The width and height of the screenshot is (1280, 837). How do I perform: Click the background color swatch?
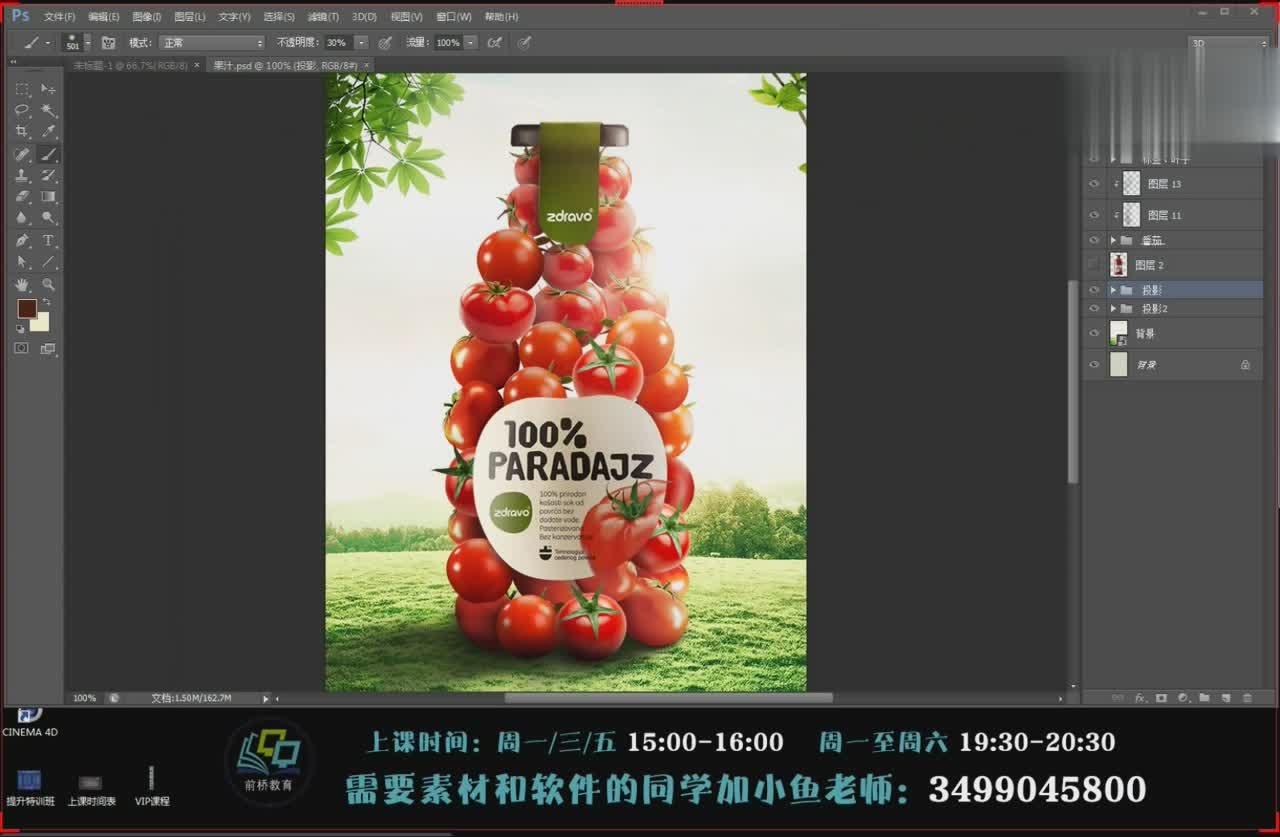[41, 323]
